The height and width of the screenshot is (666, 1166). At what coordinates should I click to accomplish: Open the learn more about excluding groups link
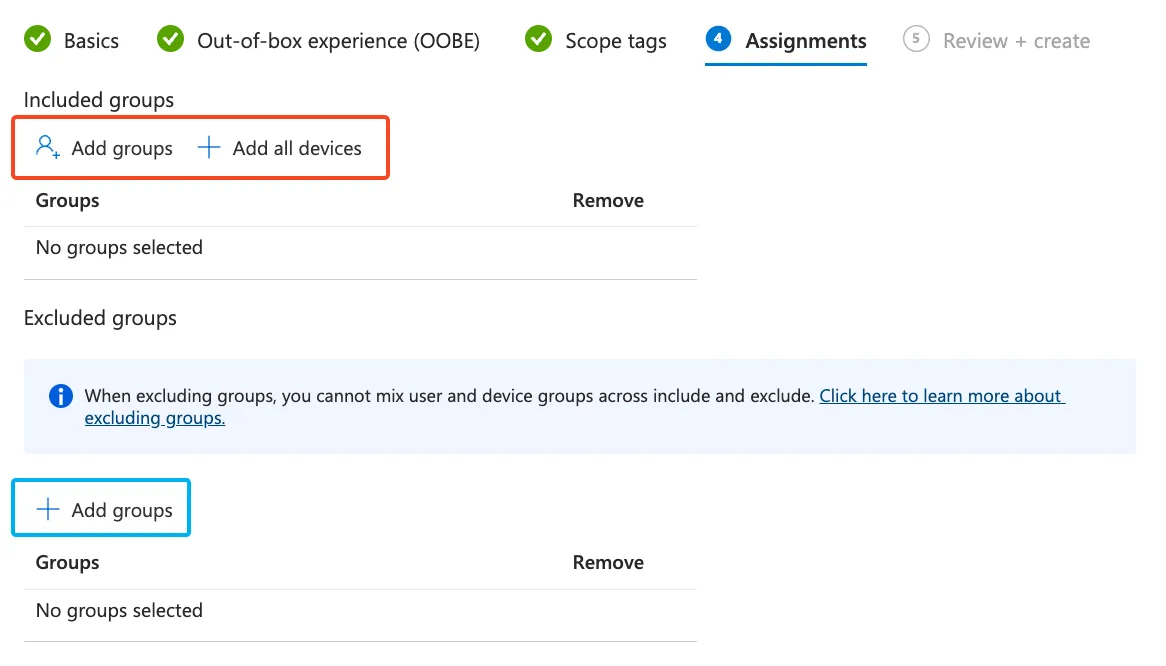tap(942, 396)
